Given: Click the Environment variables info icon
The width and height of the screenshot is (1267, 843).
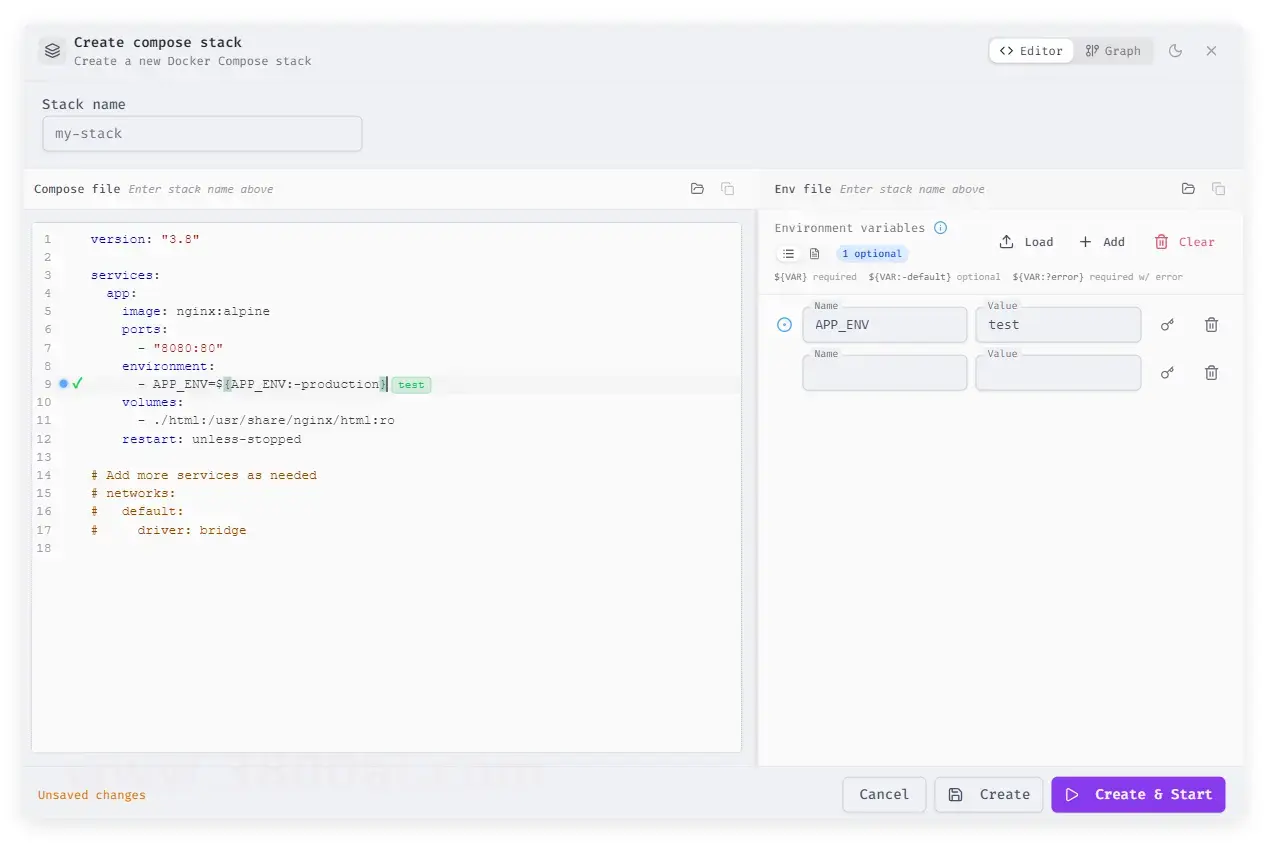Looking at the screenshot, I should (940, 228).
